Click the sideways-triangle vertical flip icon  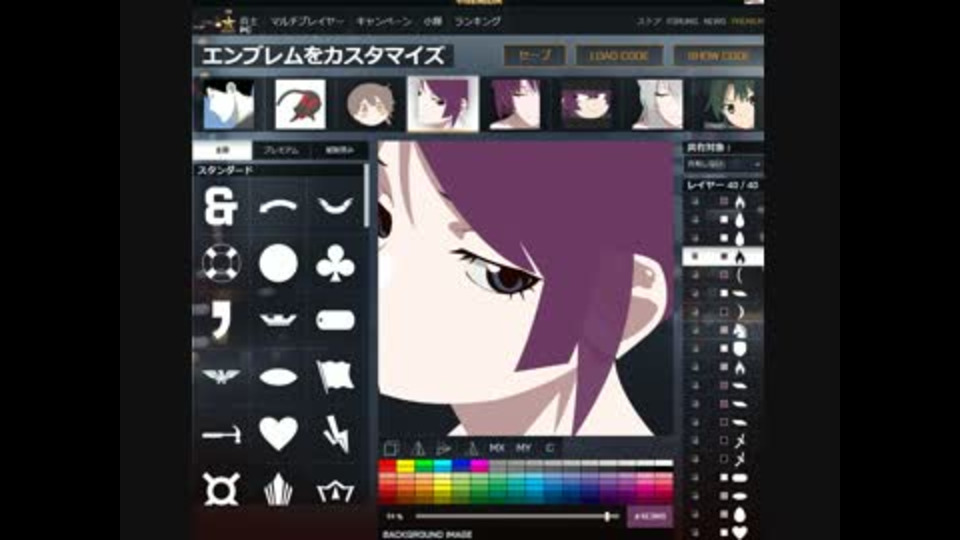[444, 448]
